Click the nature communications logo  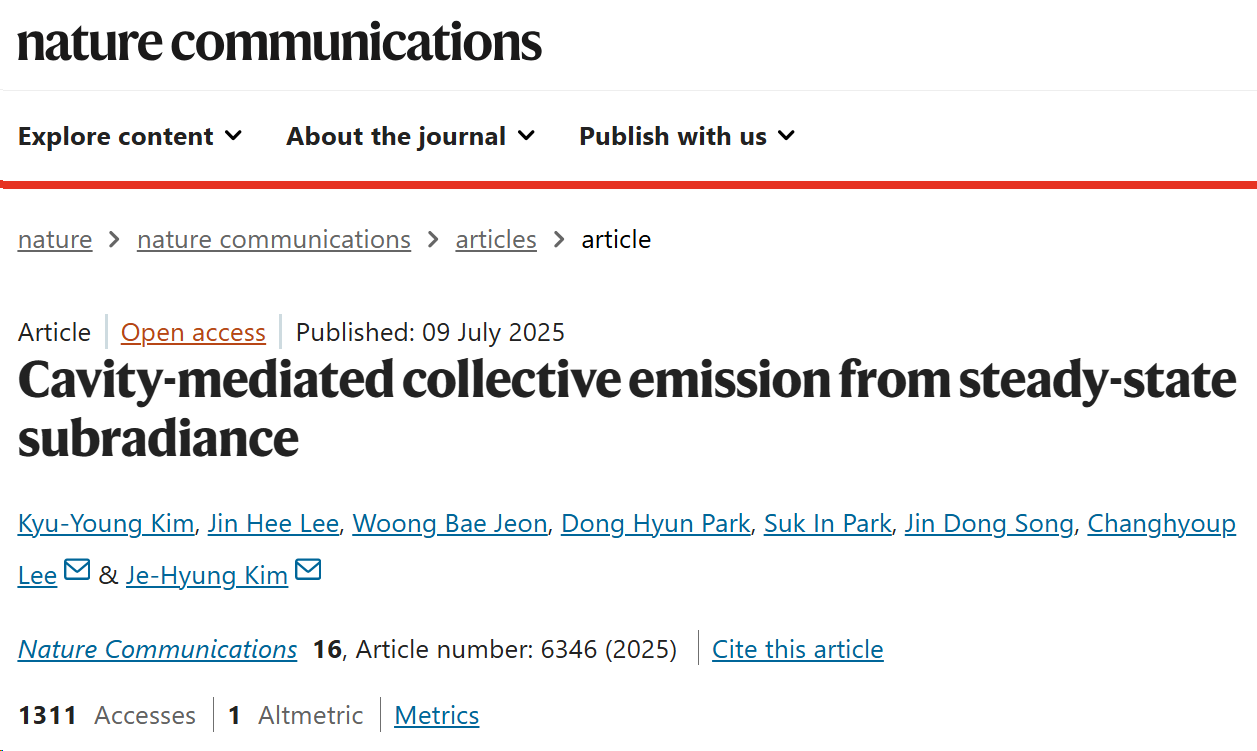click(280, 43)
